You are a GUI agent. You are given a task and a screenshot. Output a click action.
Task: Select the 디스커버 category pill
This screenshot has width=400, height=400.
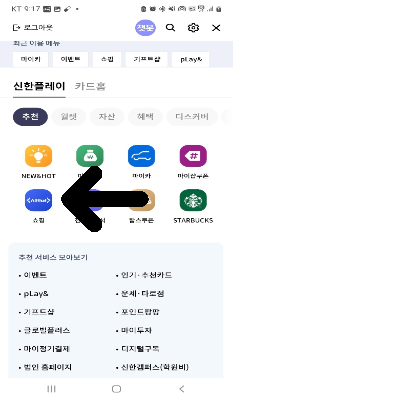tap(192, 117)
